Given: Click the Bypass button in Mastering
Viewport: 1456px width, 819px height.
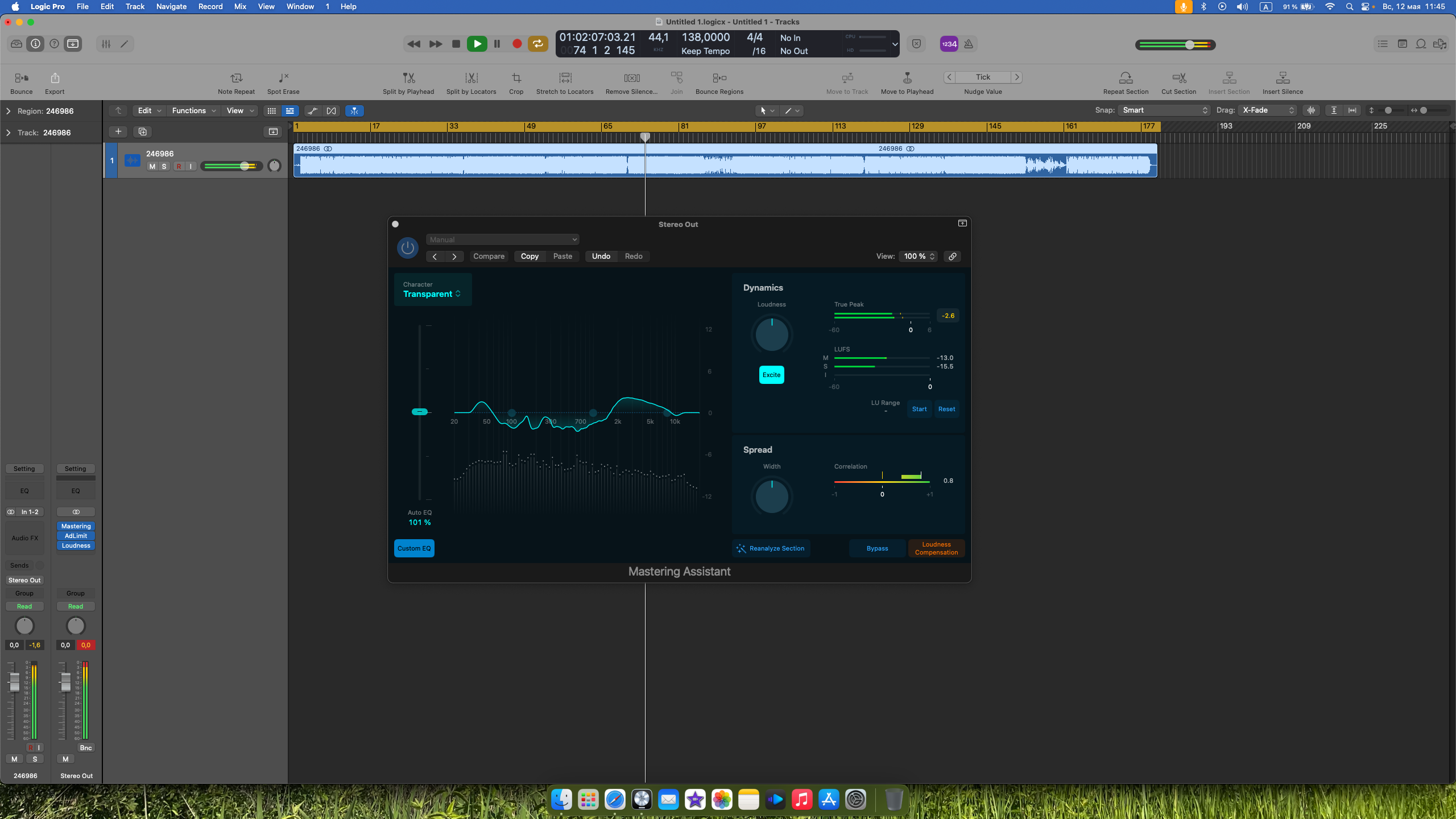Looking at the screenshot, I should pyautogui.click(x=877, y=548).
